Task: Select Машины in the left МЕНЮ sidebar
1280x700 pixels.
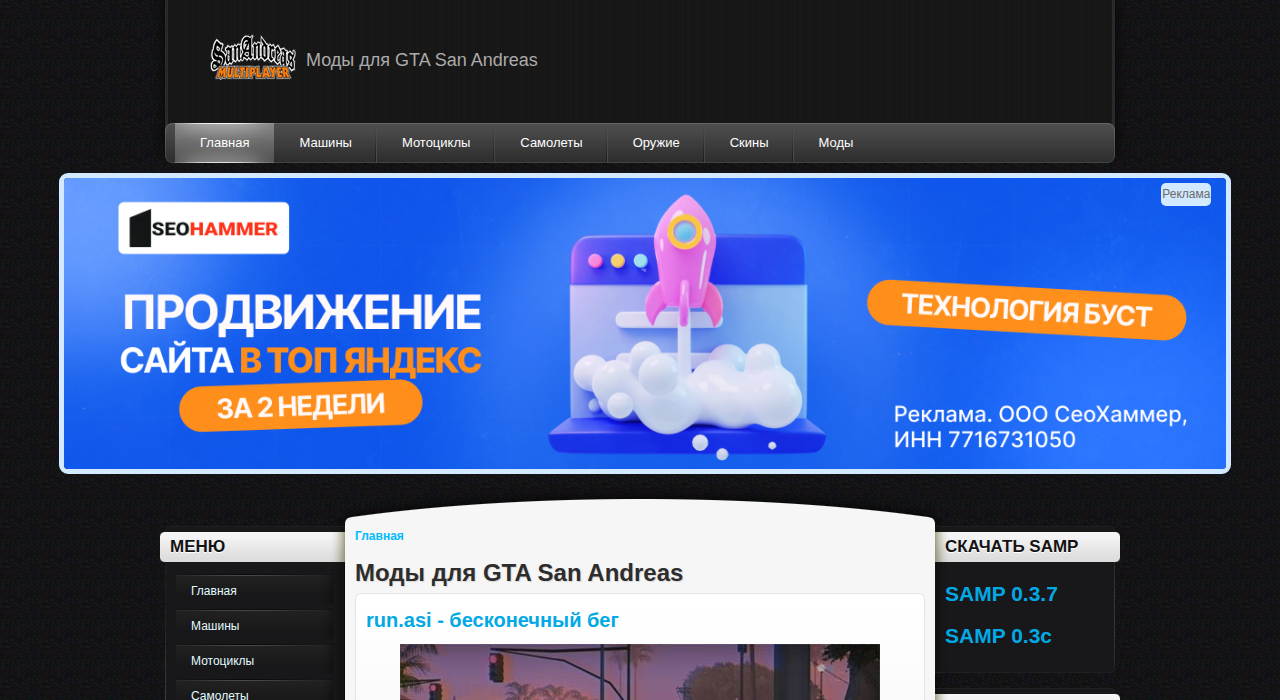Action: coord(254,626)
